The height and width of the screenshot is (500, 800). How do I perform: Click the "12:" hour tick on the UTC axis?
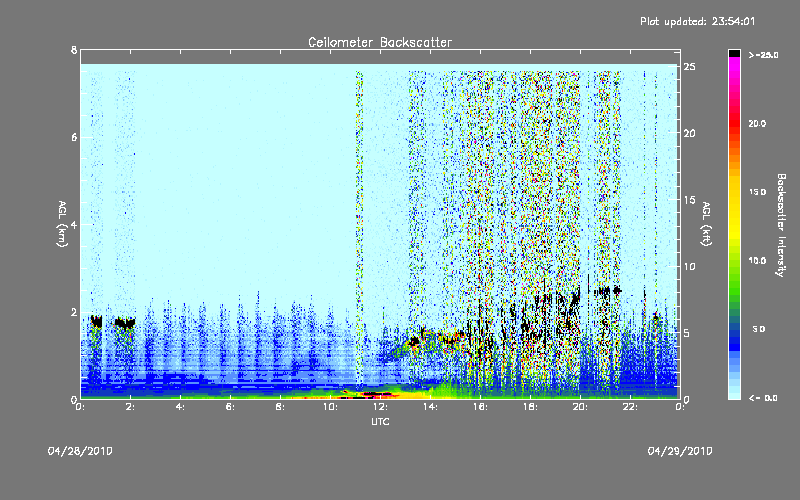click(x=381, y=407)
